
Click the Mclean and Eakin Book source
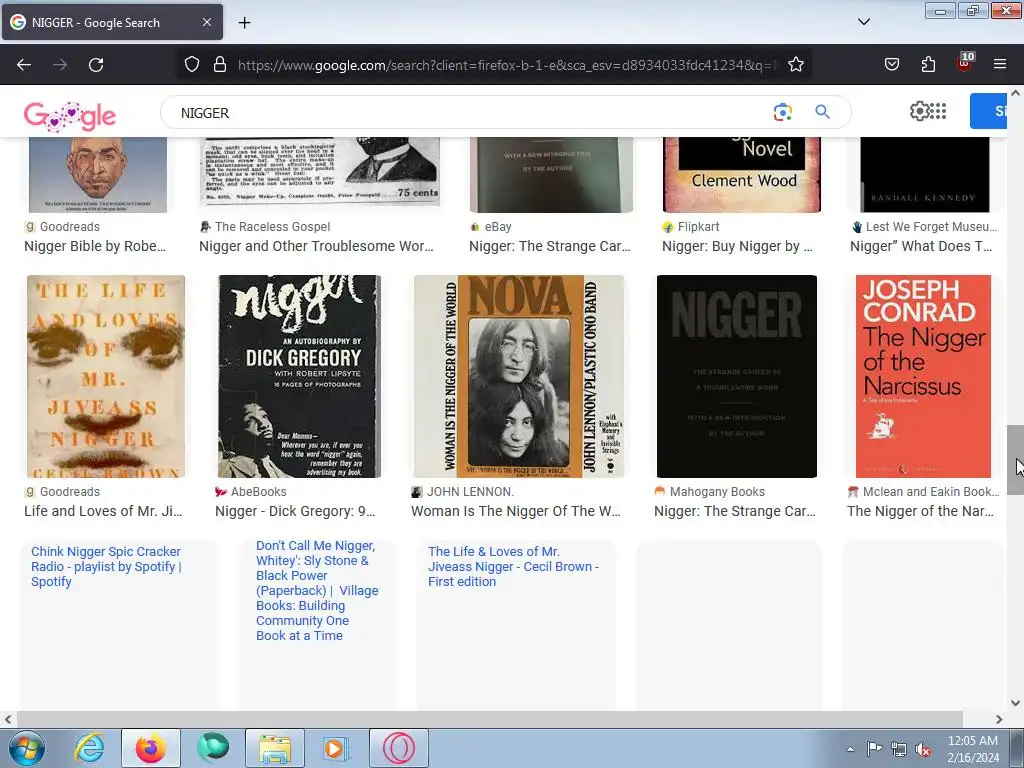(931, 492)
